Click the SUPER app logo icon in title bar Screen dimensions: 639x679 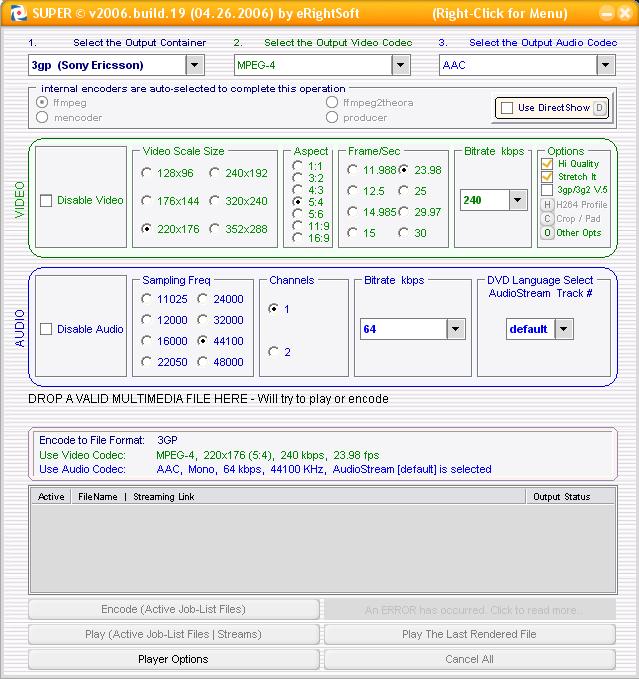tap(18, 13)
